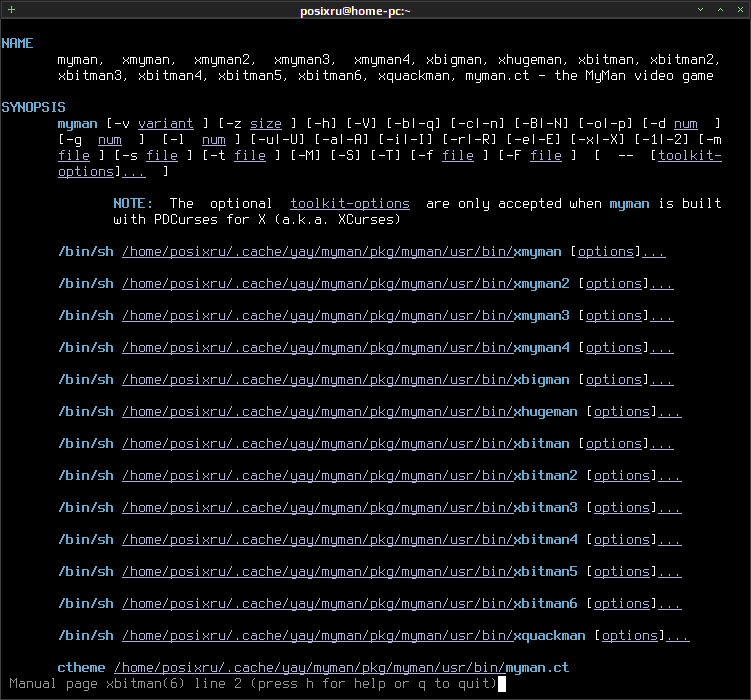Click the chevron-up maximize icon in title bar

click(x=720, y=10)
